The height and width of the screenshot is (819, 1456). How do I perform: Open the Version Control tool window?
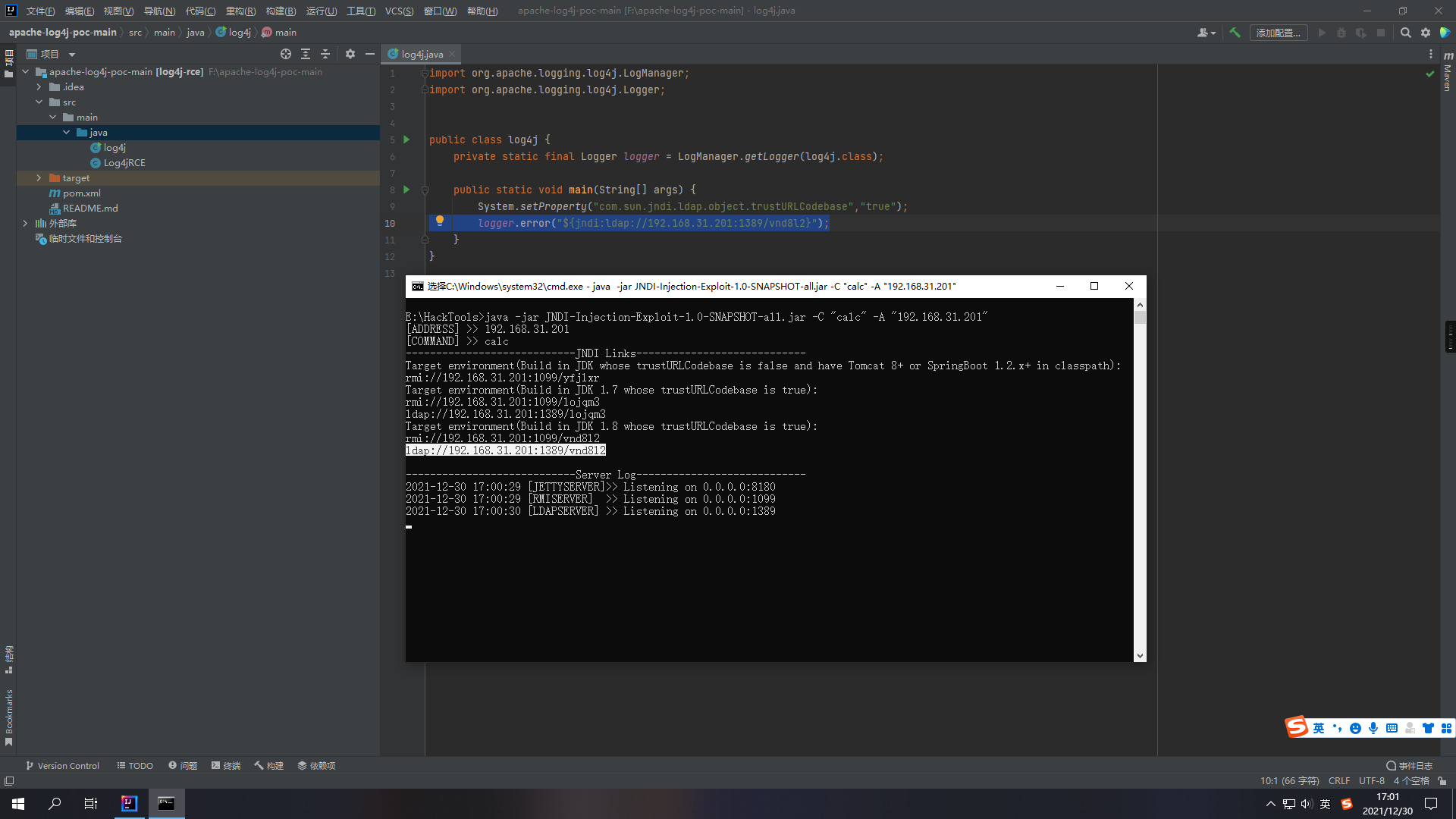(x=62, y=765)
